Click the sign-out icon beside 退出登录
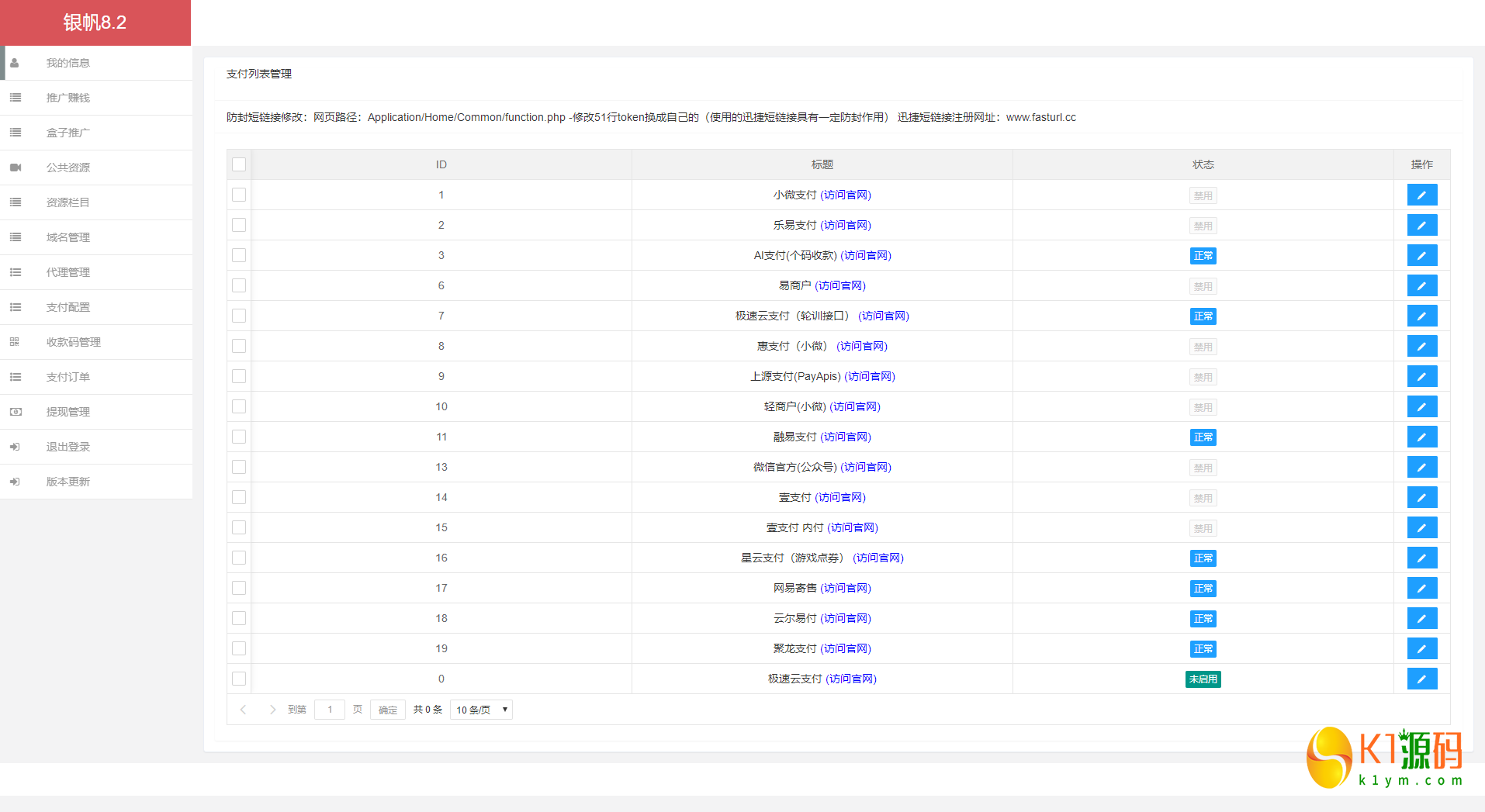Image resolution: width=1485 pixels, height=812 pixels. [15, 447]
